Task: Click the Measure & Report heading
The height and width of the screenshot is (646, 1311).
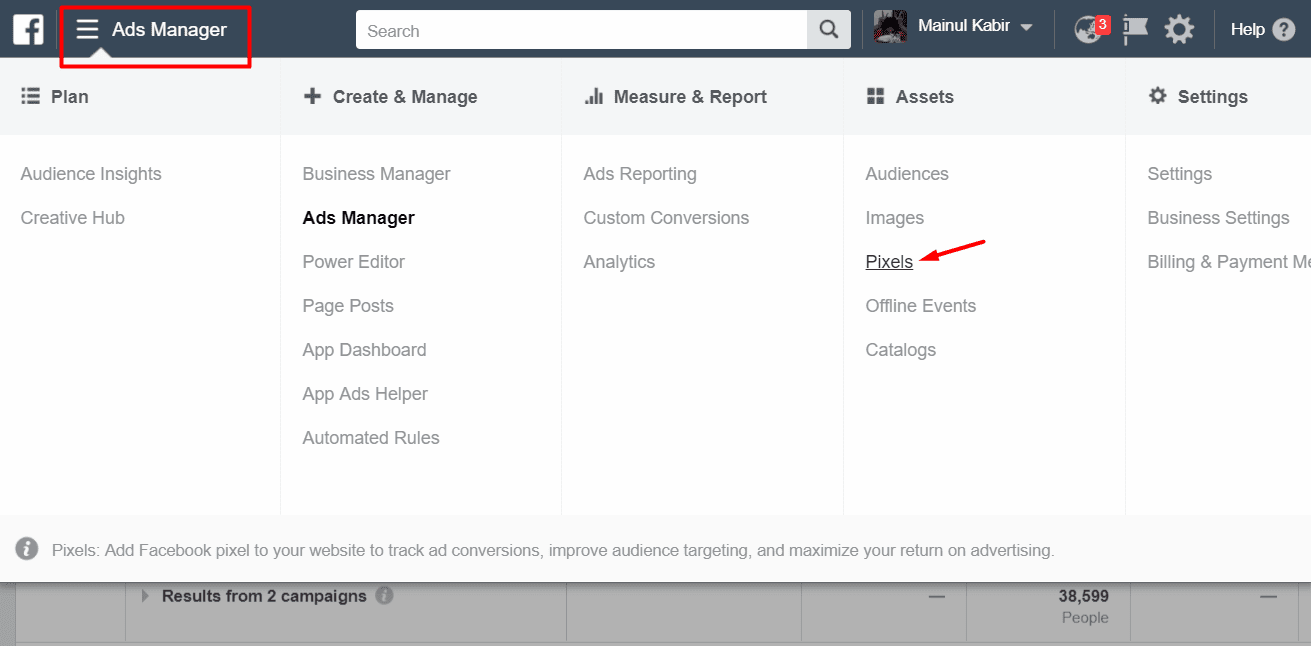Action: pos(690,97)
